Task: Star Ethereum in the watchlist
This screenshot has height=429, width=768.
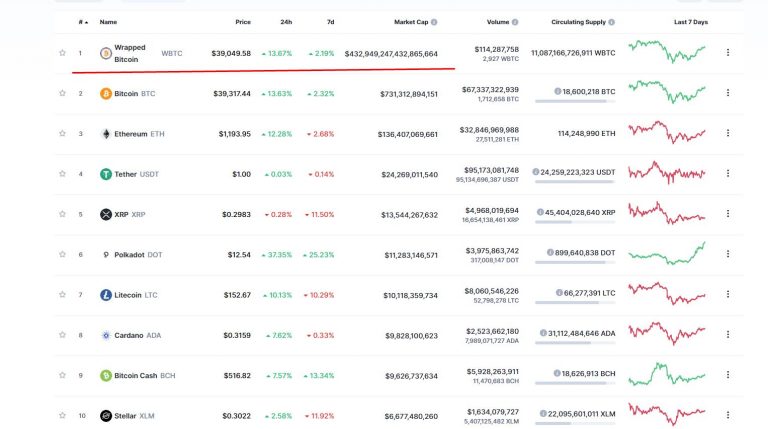Action: [62, 133]
